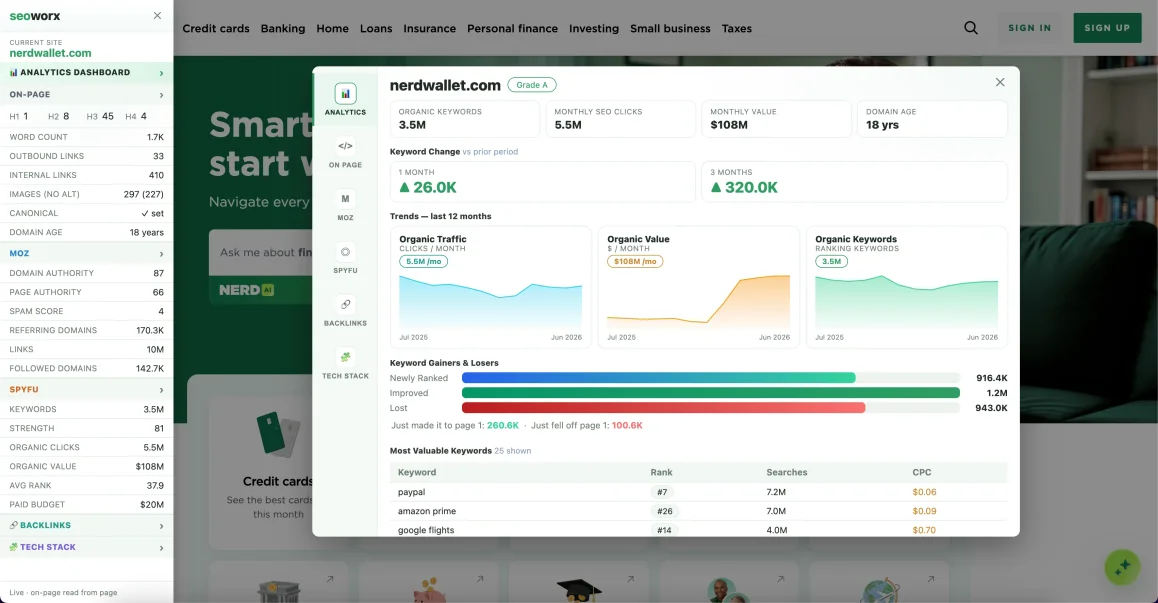This screenshot has height=603, width=1158.
Task: Open the Investing nav menu
Action: [x=594, y=28]
